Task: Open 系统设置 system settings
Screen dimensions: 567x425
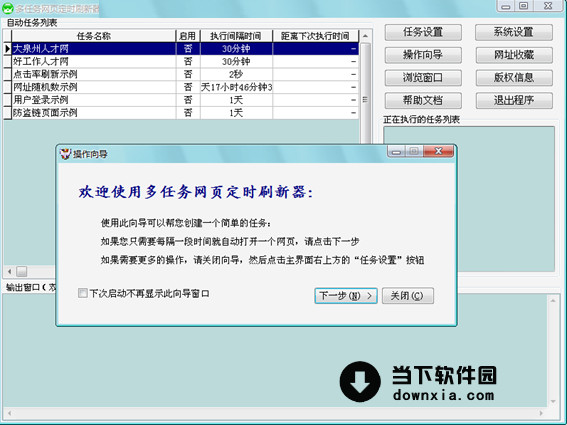Action: point(514,32)
